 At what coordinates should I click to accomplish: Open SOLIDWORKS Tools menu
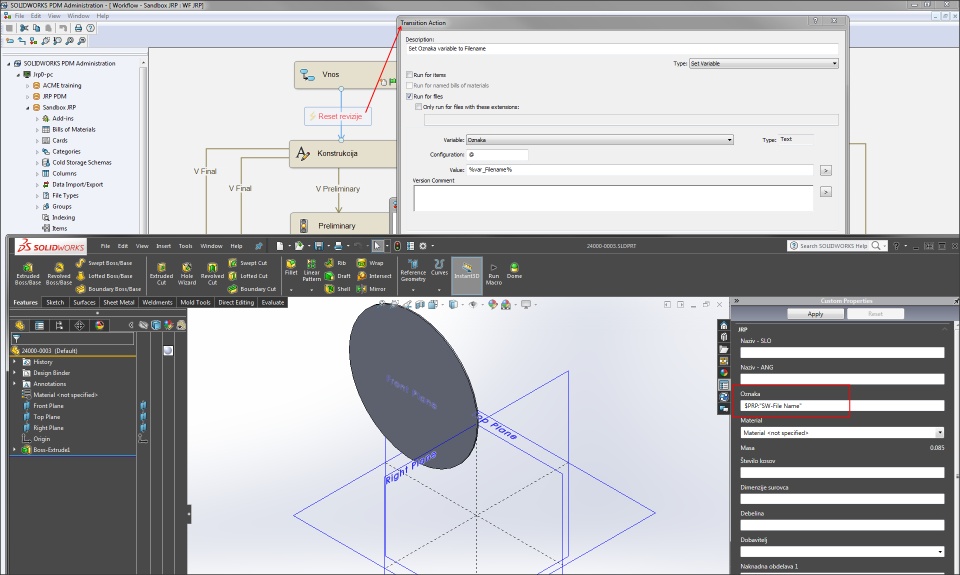pos(186,246)
